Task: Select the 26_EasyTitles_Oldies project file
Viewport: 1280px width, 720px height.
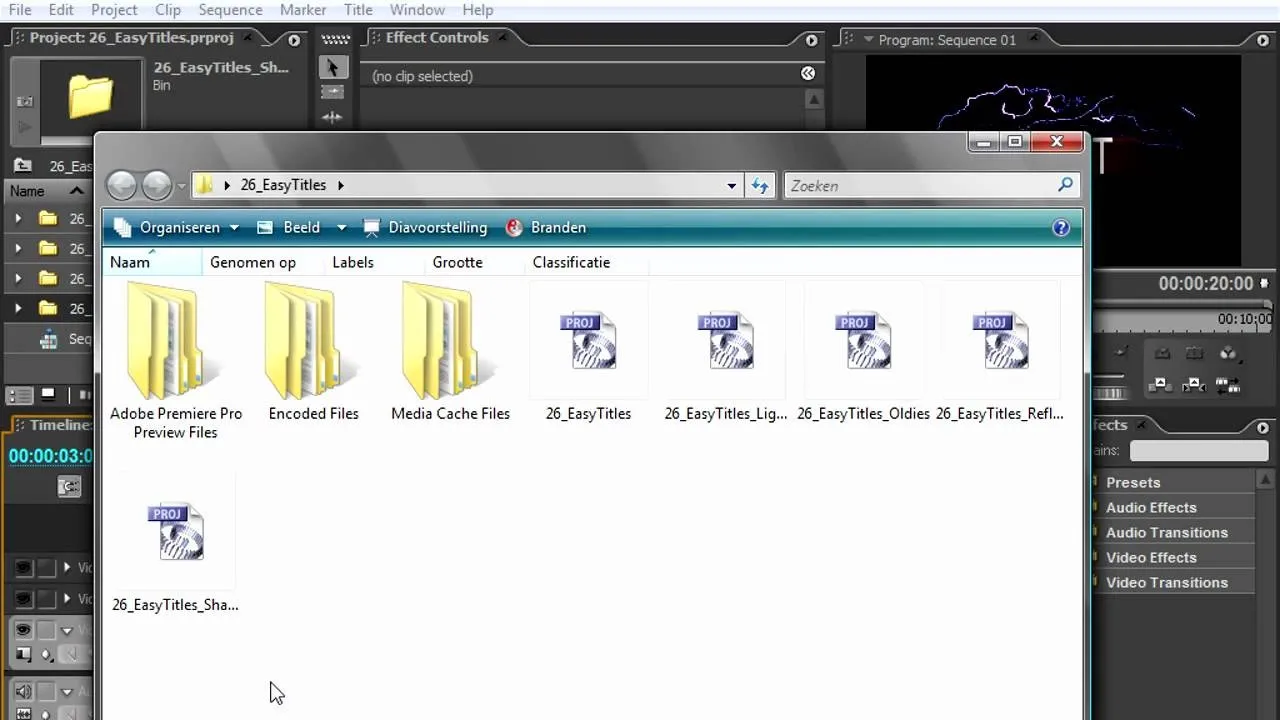Action: coord(863,352)
